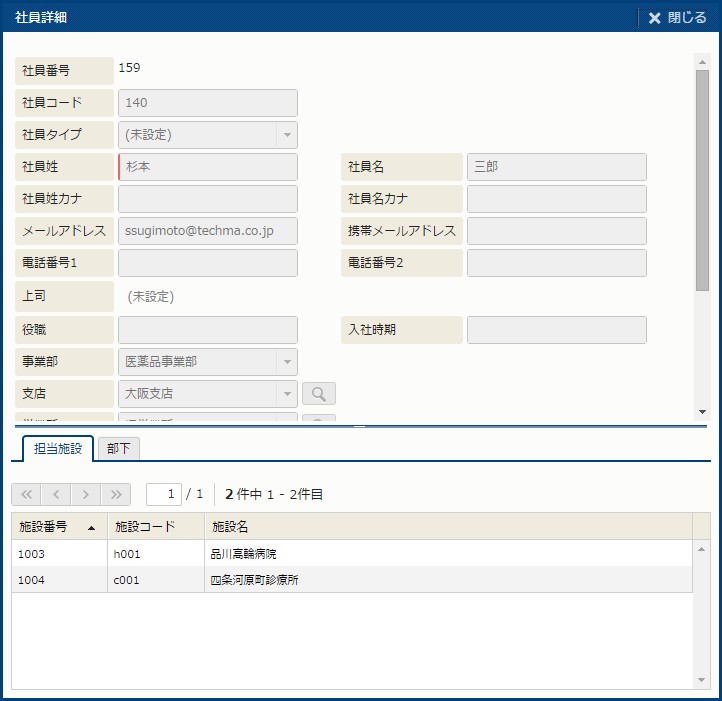Select the 担当施設 tab

coord(57,449)
